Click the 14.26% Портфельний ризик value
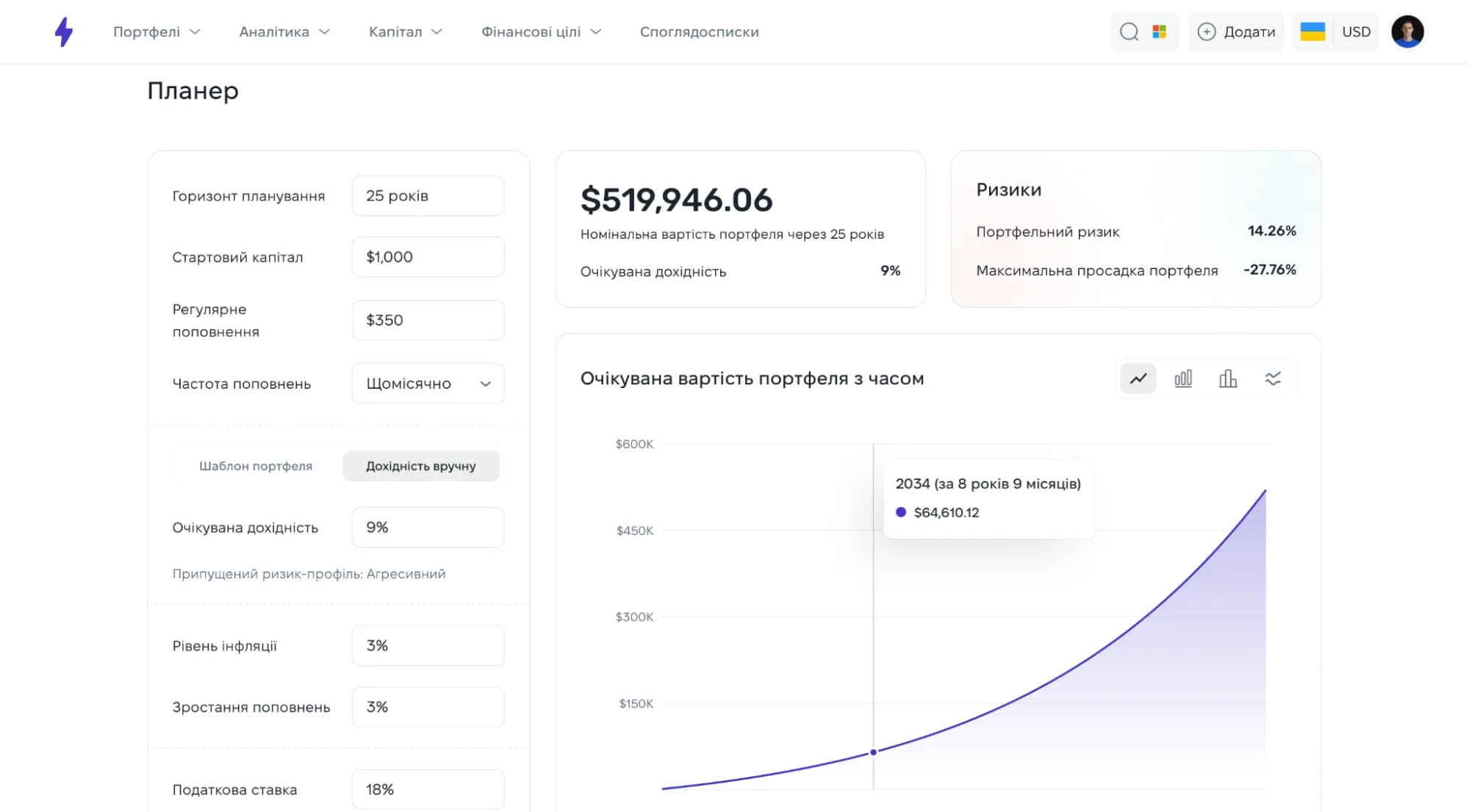The width and height of the screenshot is (1469, 812). click(x=1271, y=231)
